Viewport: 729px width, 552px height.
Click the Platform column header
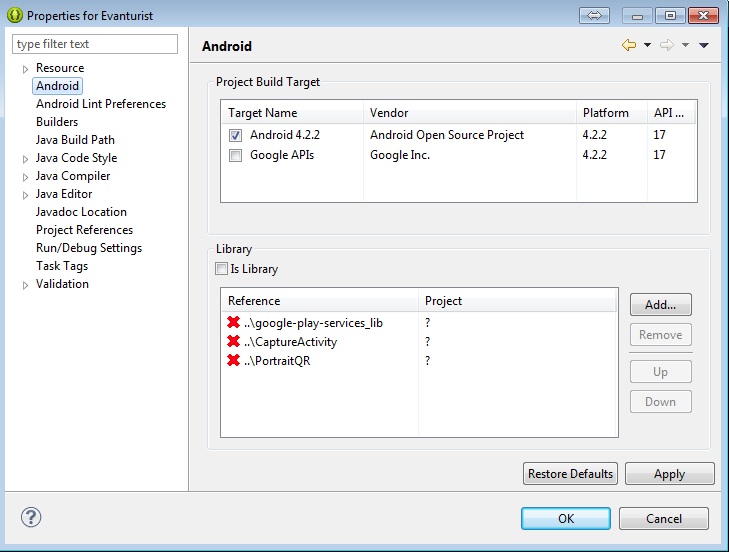612,113
